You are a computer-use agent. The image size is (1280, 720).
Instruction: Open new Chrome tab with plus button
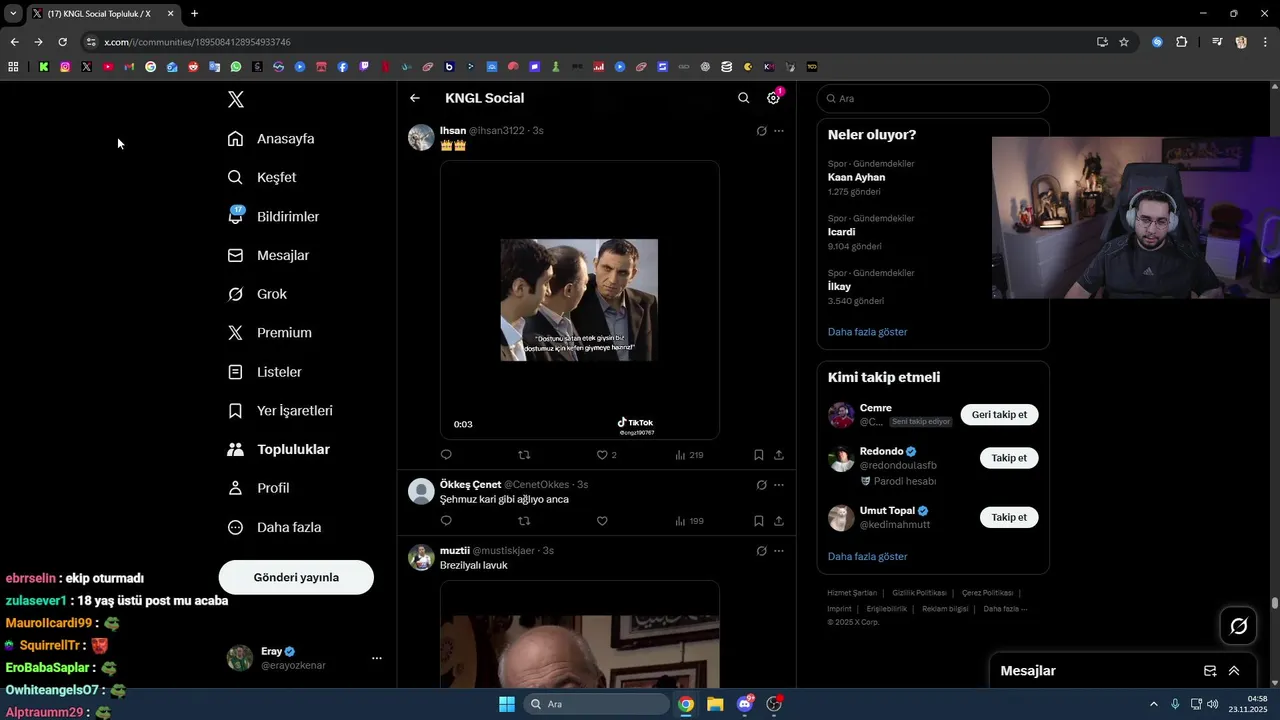(x=194, y=13)
